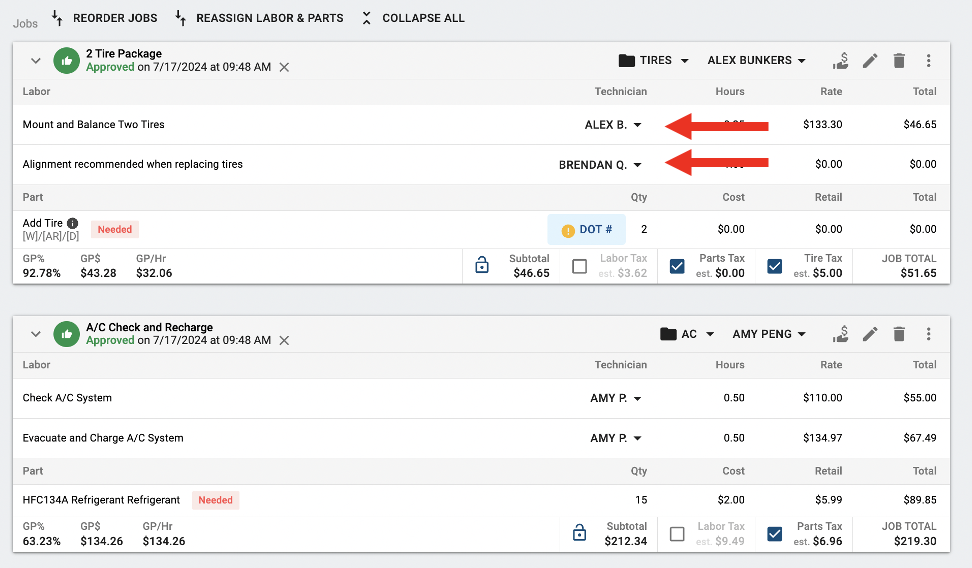Click the Needed tag on HFC134A Refrigerant
Screen dimensions: 972x568
pos(215,500)
